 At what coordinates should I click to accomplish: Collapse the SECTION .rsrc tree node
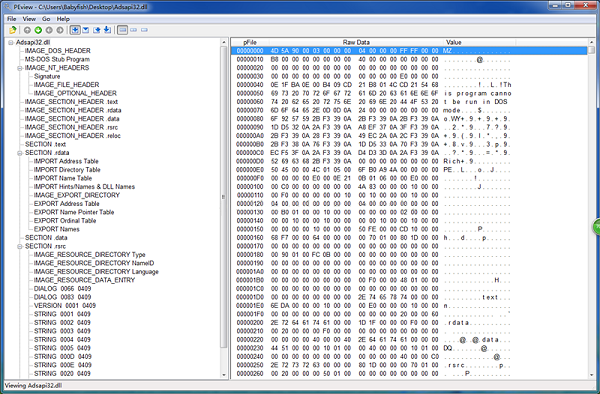click(x=20, y=246)
